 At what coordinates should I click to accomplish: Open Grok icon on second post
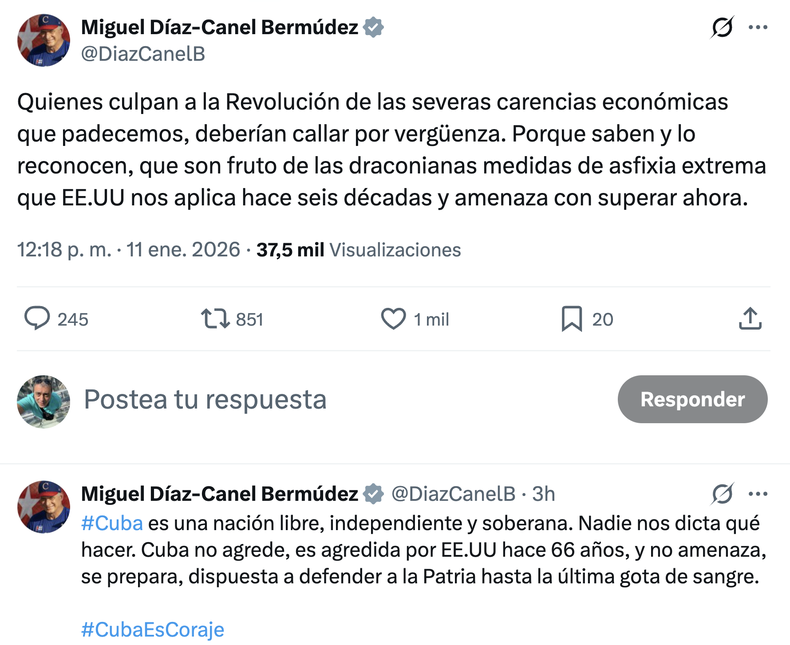(721, 494)
